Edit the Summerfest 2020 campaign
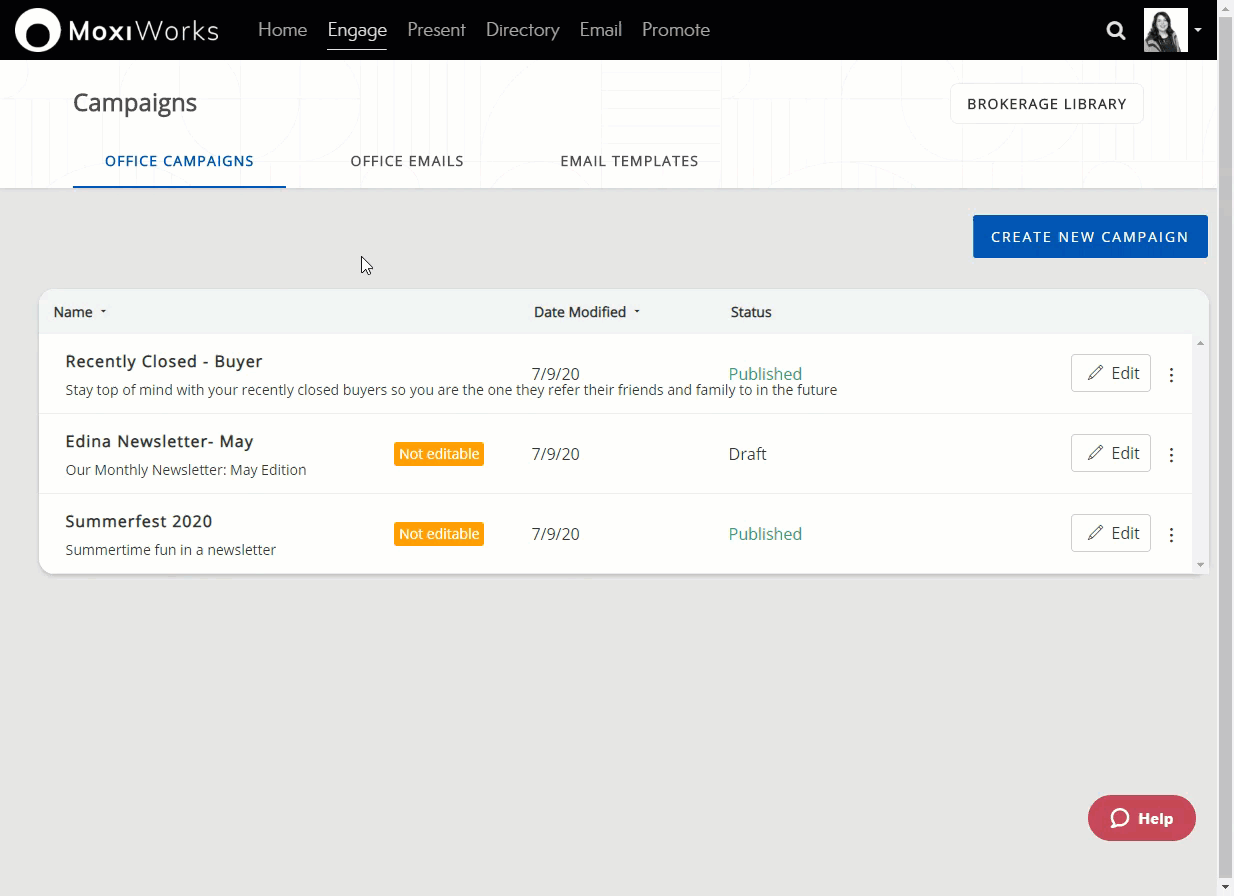The image size is (1234, 896). [x=1110, y=533]
